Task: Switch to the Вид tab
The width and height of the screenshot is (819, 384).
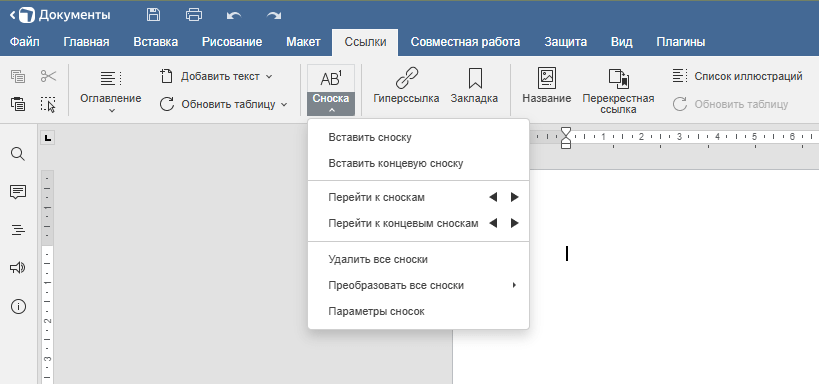Action: tap(622, 42)
